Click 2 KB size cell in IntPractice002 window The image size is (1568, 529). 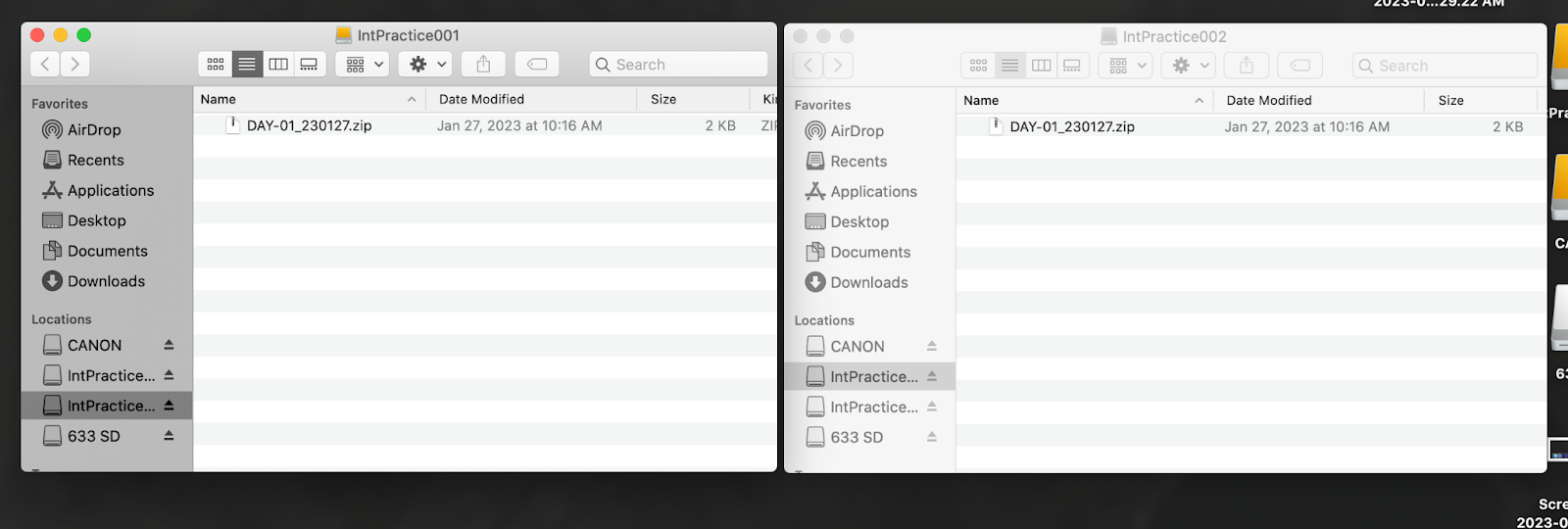coord(1507,126)
